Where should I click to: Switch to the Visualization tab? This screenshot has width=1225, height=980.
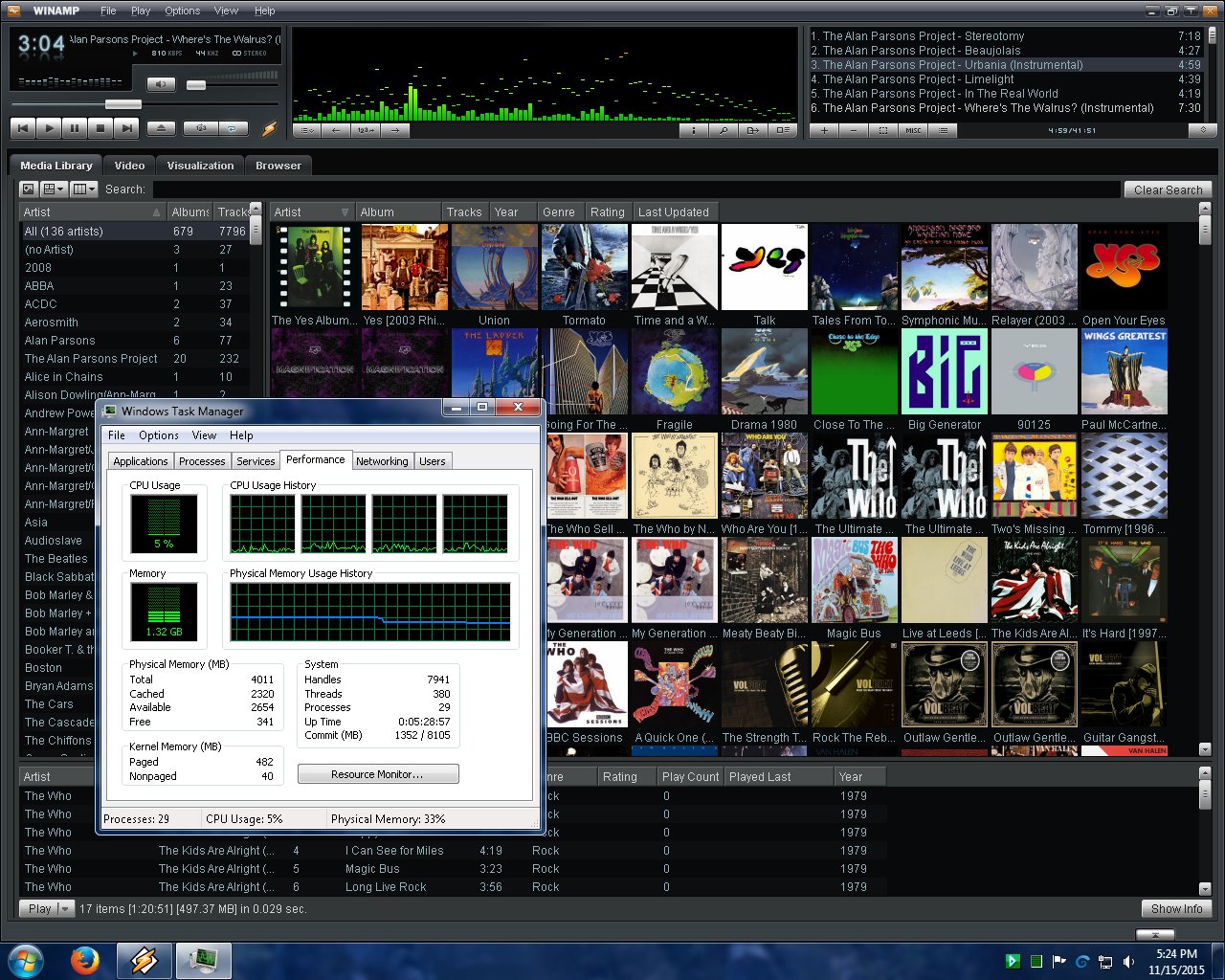point(200,166)
